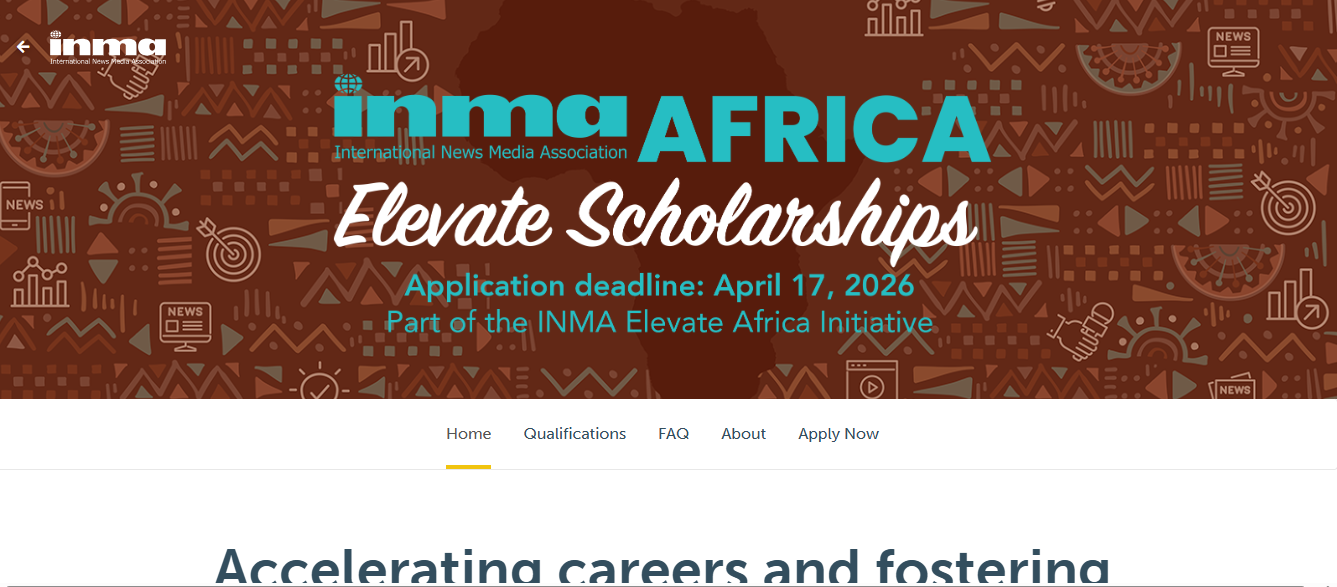The height and width of the screenshot is (587, 1337).
Task: Click Apply Now in the navigation bar
Action: click(x=838, y=433)
